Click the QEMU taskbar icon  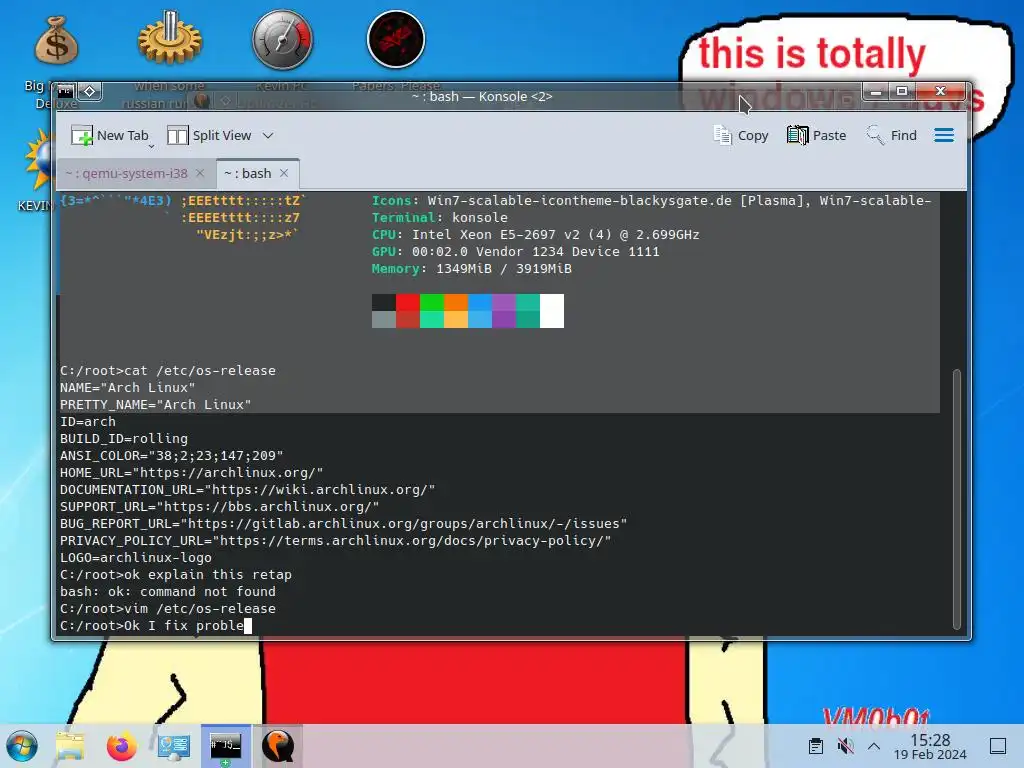click(278, 746)
